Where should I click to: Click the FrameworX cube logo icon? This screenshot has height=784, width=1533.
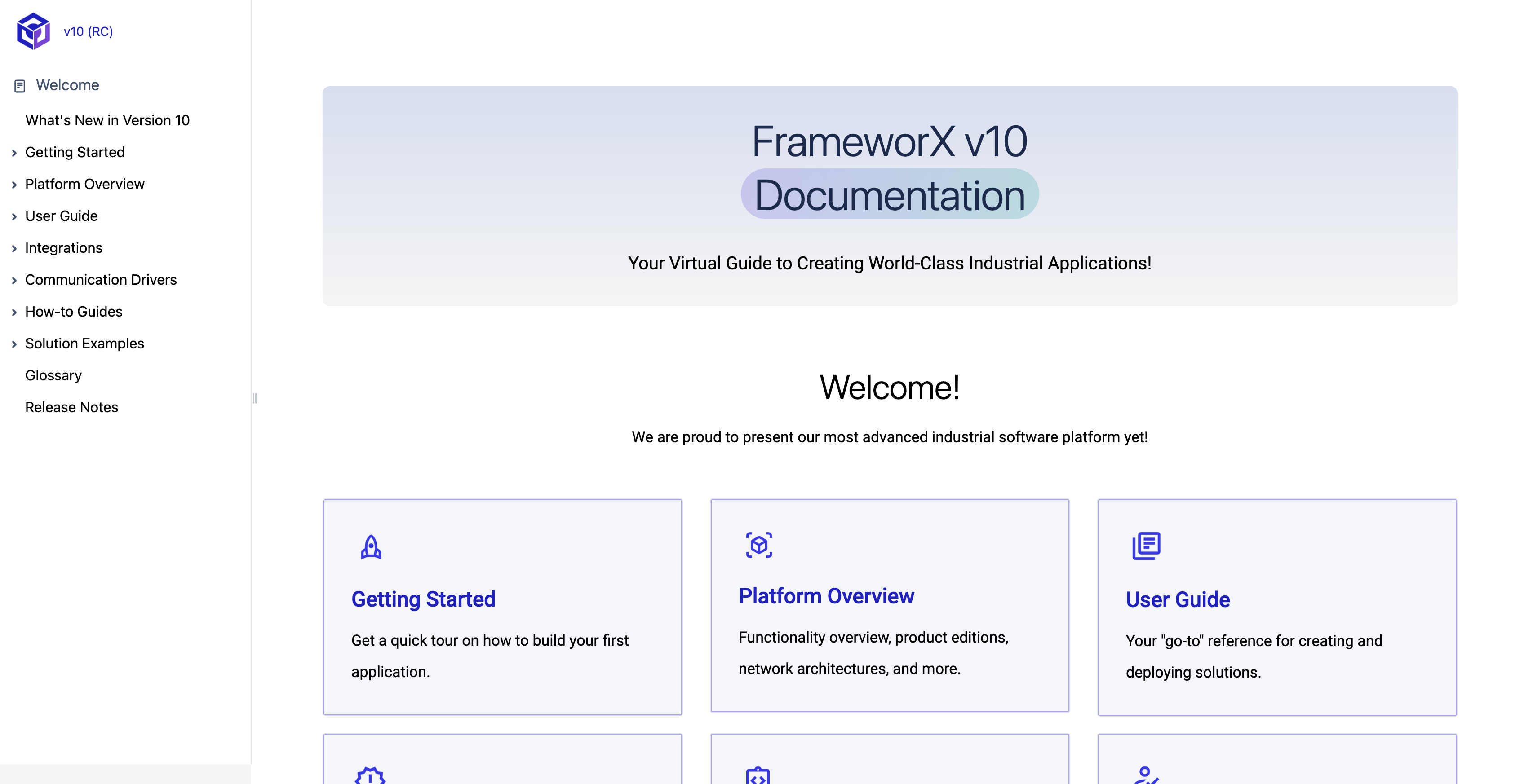point(32,31)
